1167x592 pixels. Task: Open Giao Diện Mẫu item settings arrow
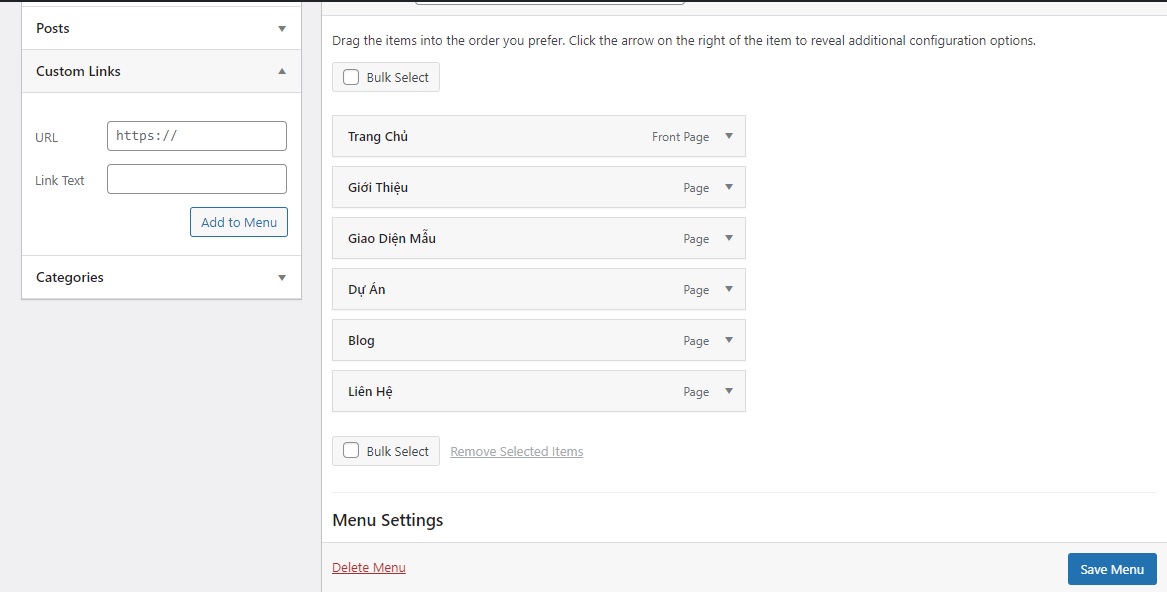(728, 238)
